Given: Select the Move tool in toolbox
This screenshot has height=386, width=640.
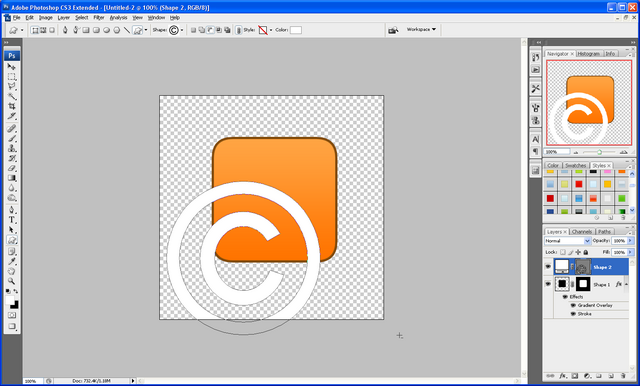Looking at the screenshot, I should click(12, 67).
